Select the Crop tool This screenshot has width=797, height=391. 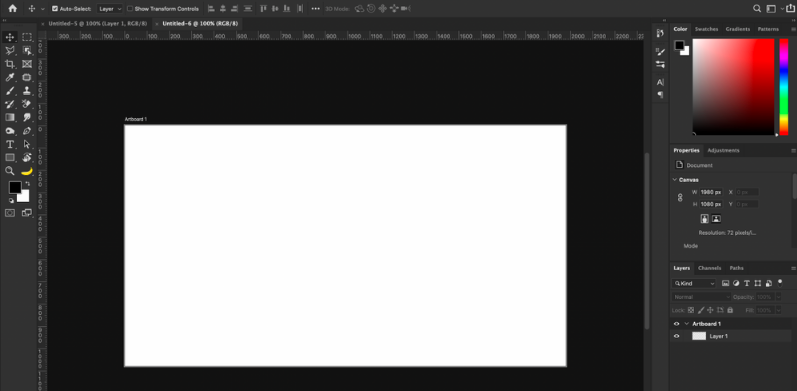tap(10, 64)
